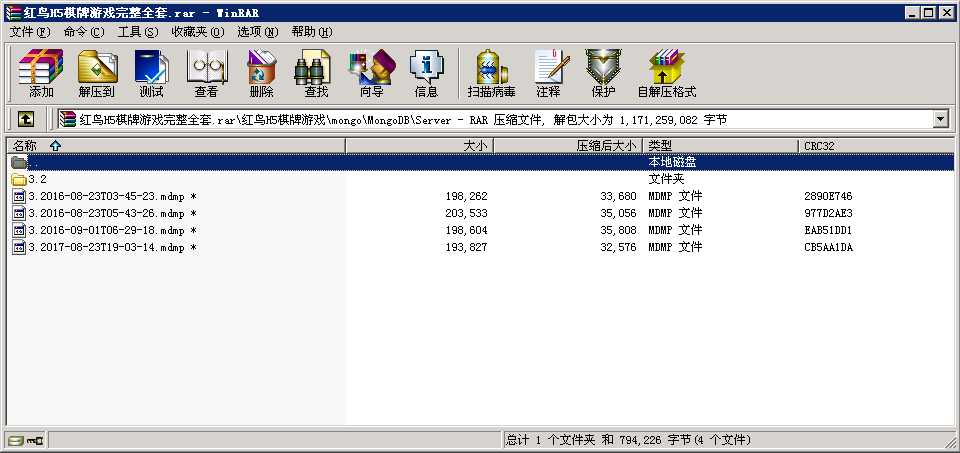
Task: Open the 注释 (Comment) tool
Action: [x=548, y=73]
